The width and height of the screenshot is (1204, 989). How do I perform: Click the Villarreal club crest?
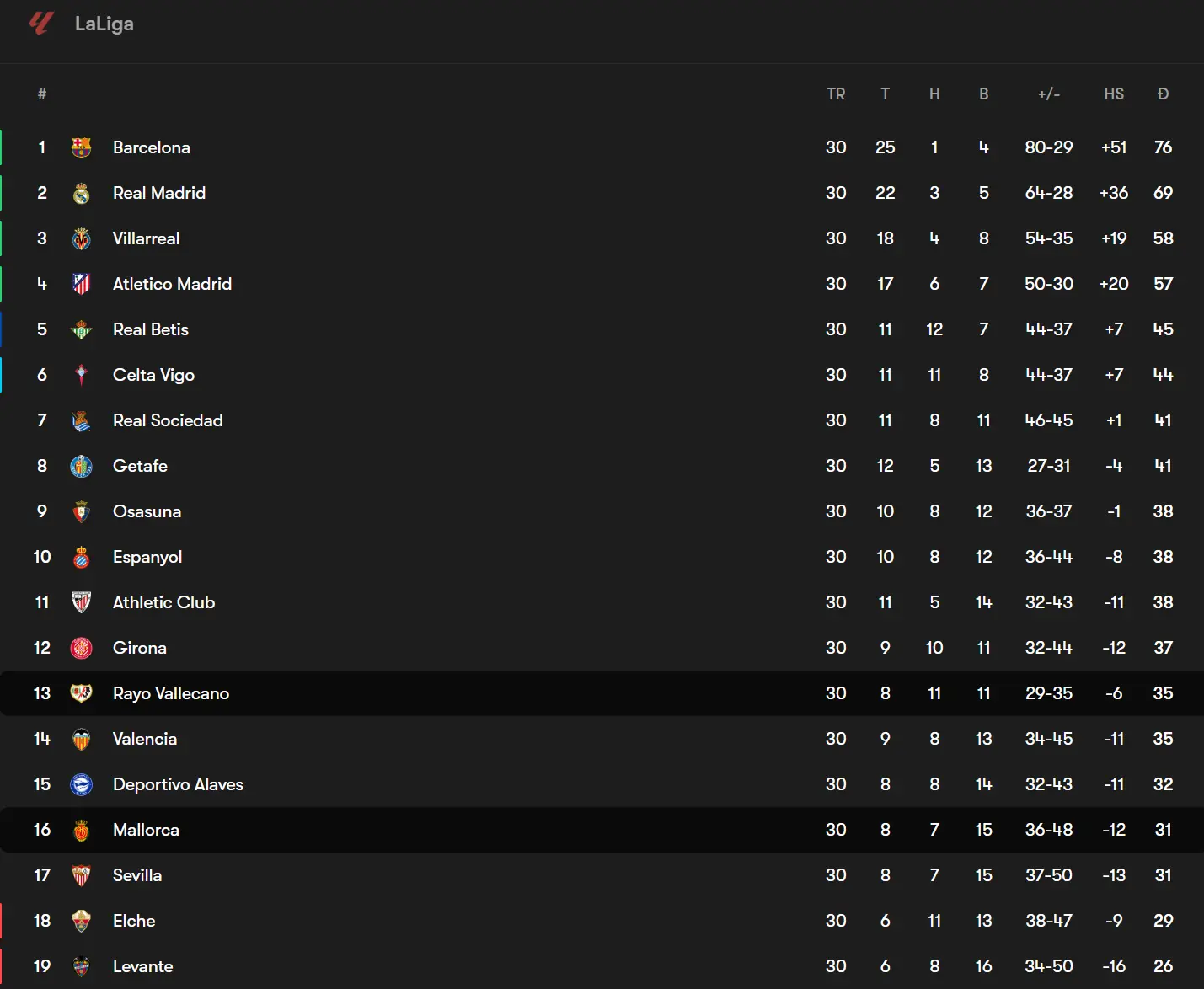(x=81, y=238)
